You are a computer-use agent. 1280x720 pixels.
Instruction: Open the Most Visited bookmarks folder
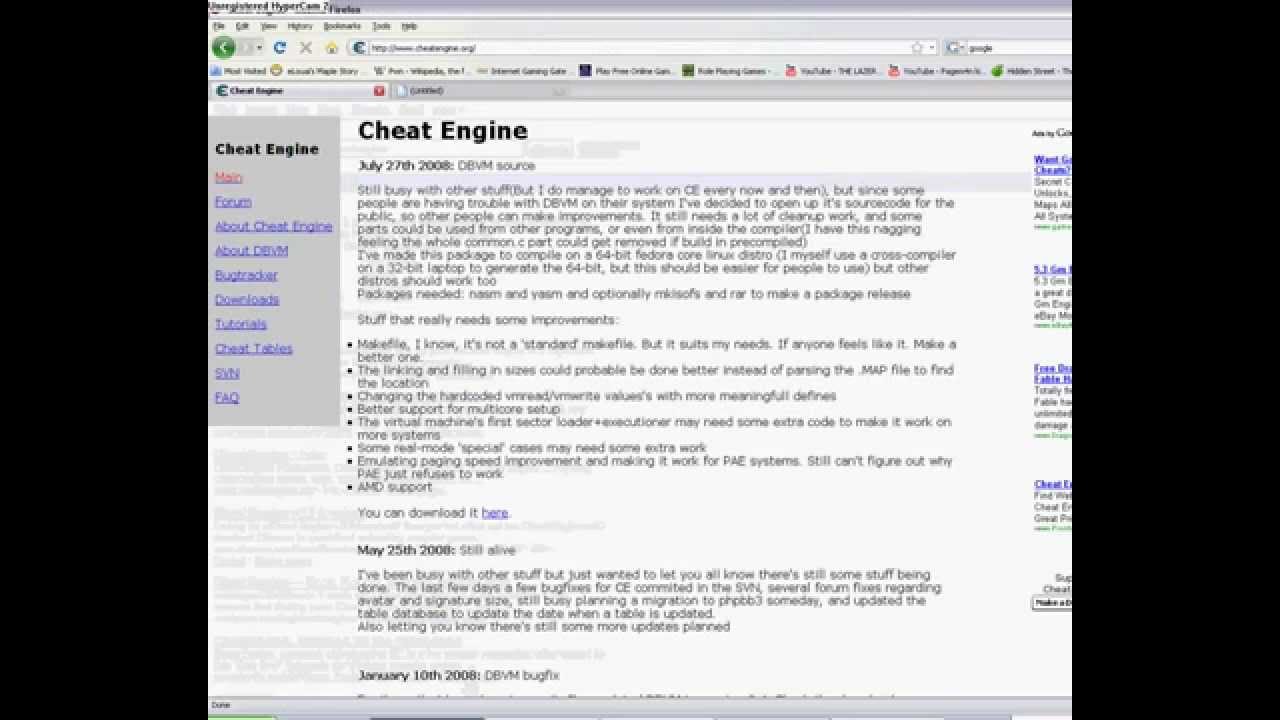pyautogui.click(x=239, y=71)
